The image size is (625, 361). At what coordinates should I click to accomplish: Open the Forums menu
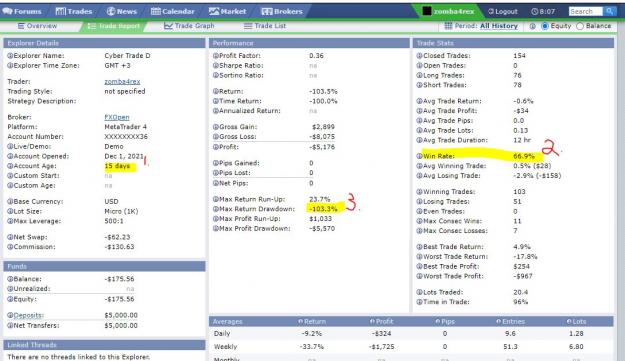[x=22, y=11]
